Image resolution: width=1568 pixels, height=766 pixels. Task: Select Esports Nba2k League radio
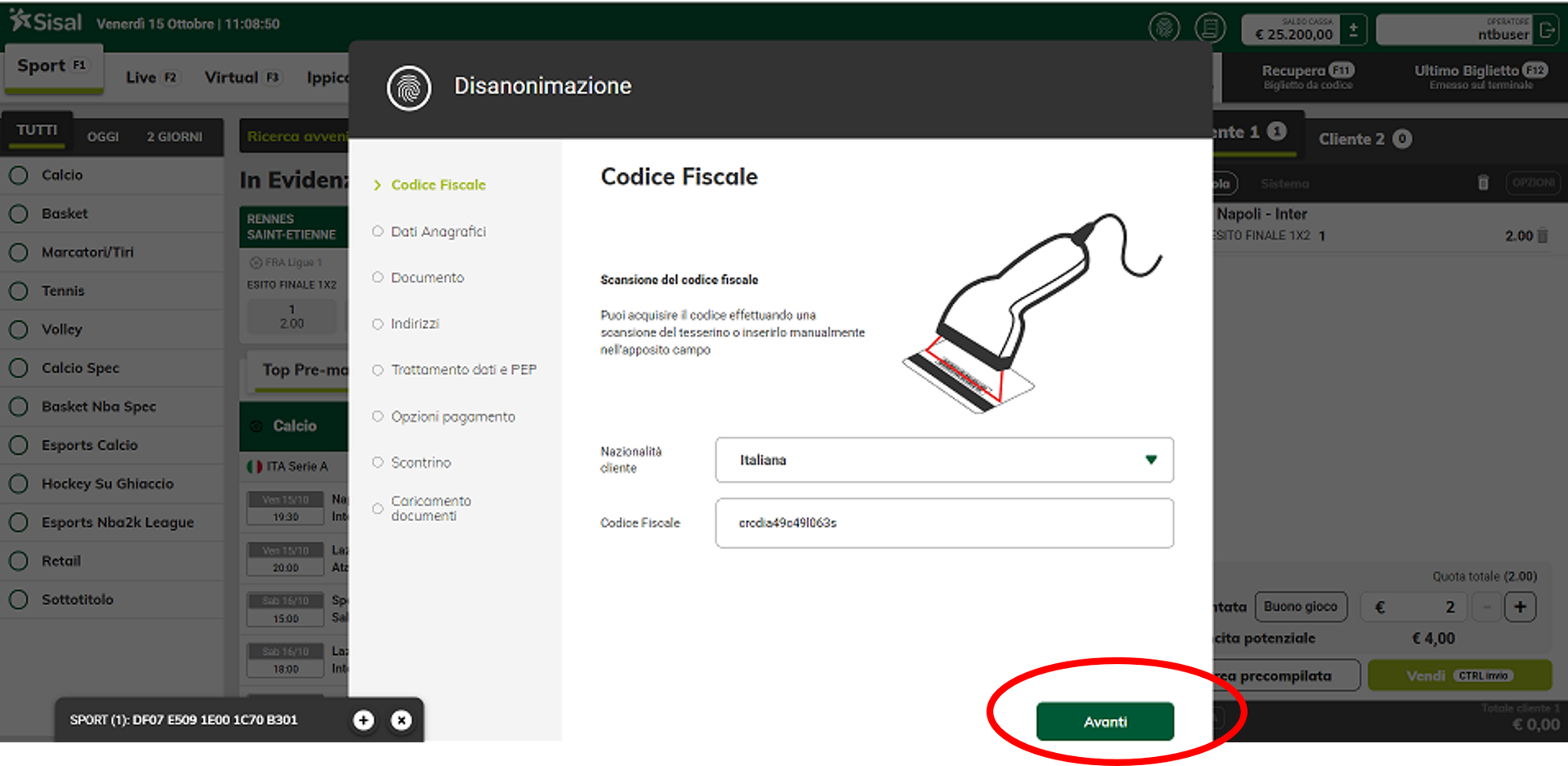tap(19, 522)
